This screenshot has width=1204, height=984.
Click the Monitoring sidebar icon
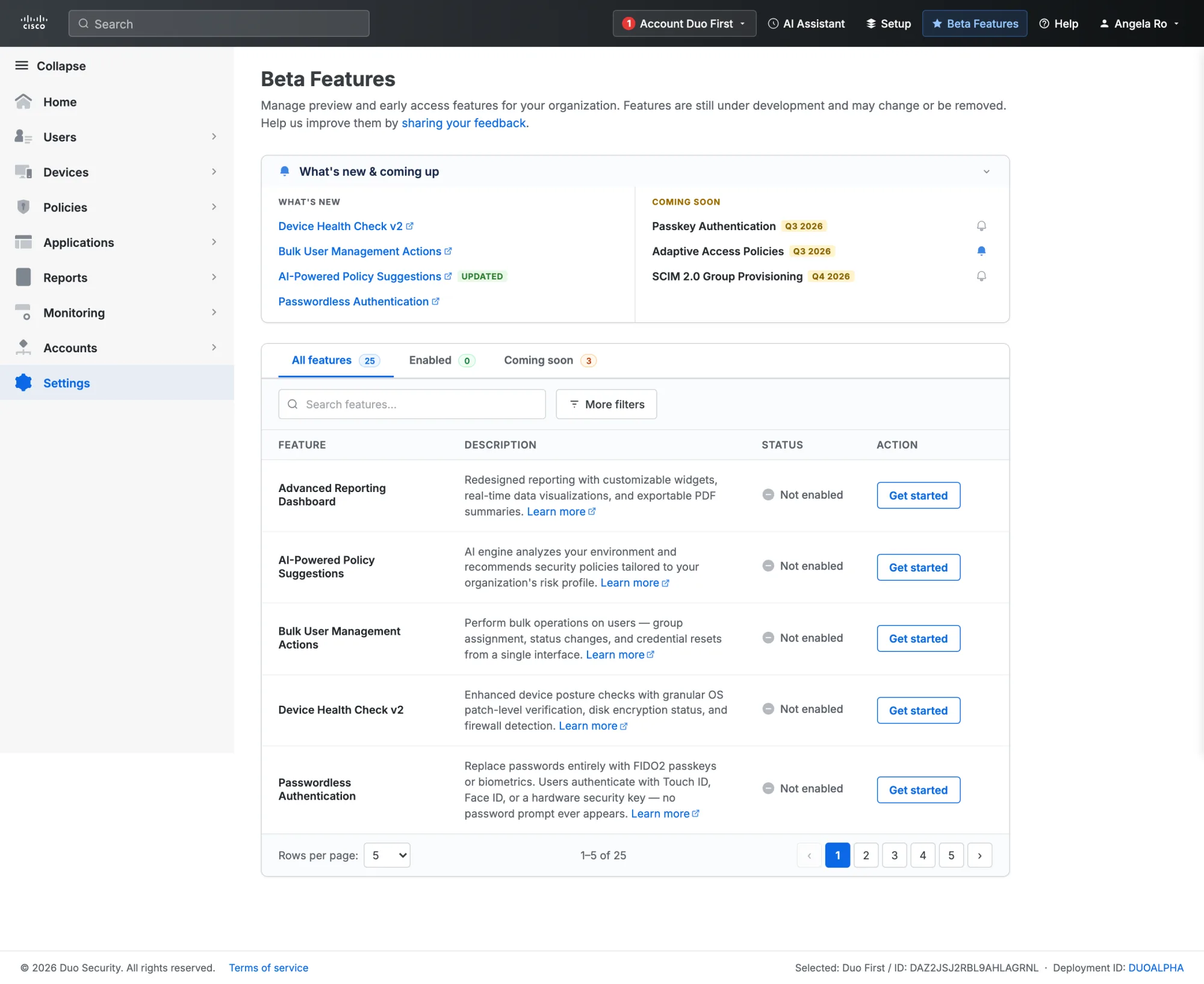[x=23, y=313]
